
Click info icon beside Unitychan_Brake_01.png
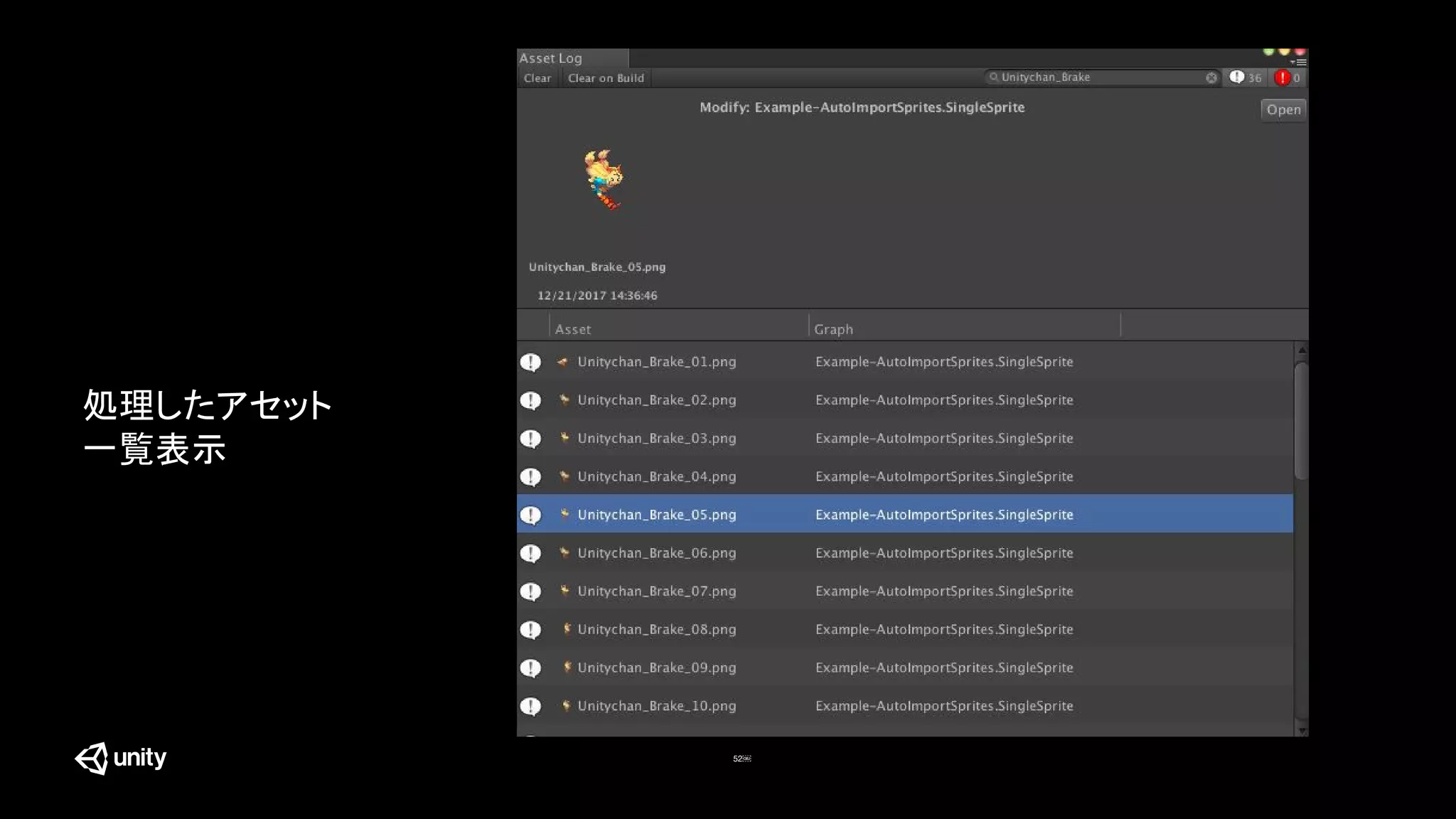tap(530, 363)
